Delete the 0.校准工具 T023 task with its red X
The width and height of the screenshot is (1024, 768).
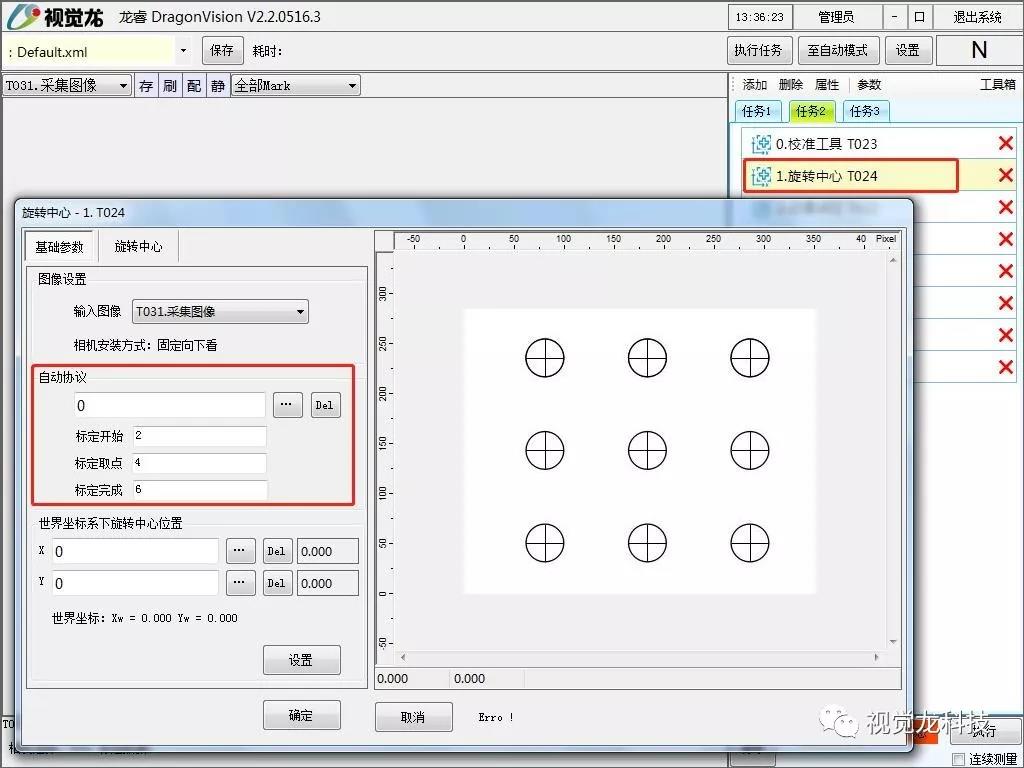pyautogui.click(x=1005, y=144)
